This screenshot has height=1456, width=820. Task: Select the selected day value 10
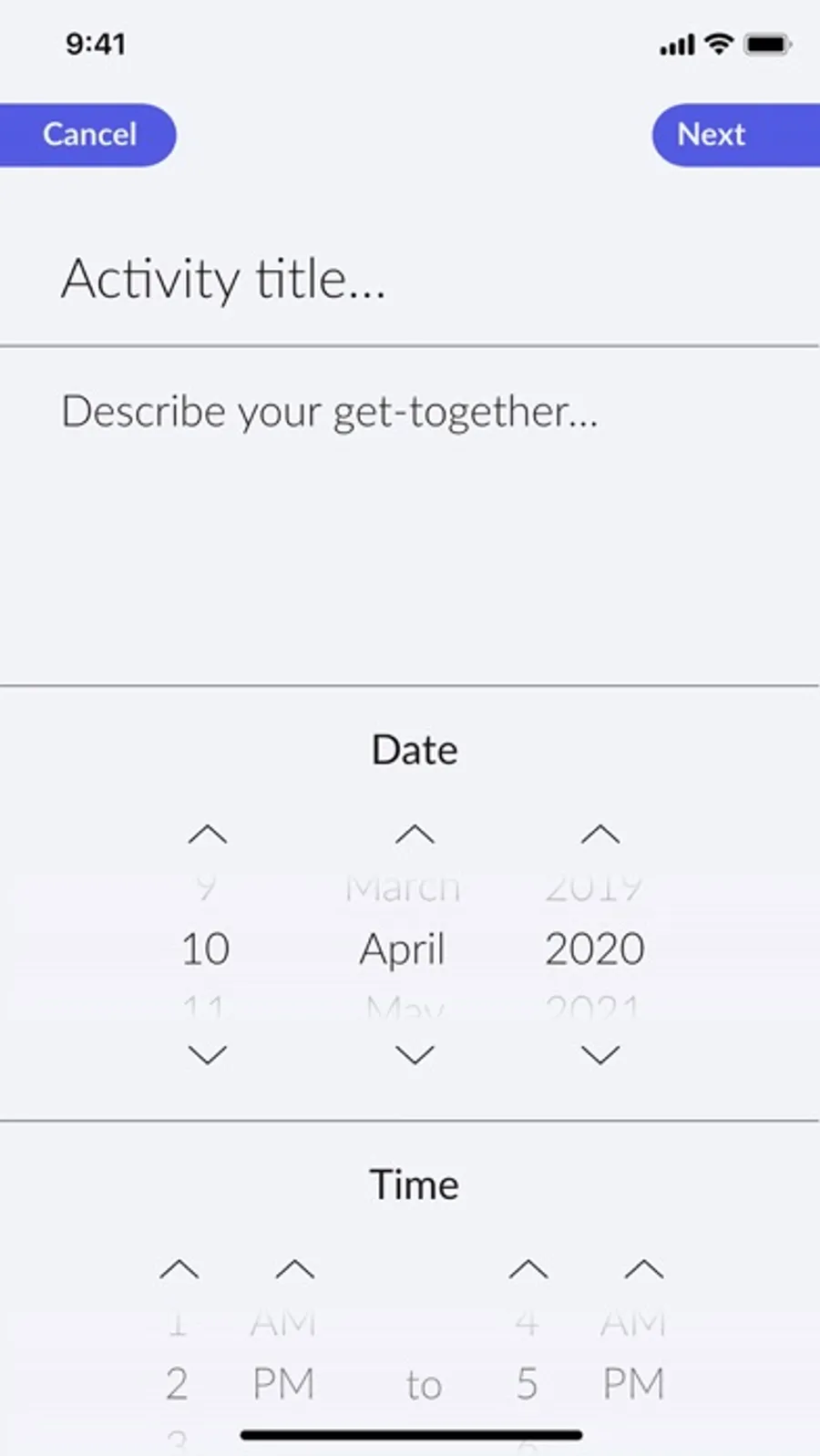point(206,948)
